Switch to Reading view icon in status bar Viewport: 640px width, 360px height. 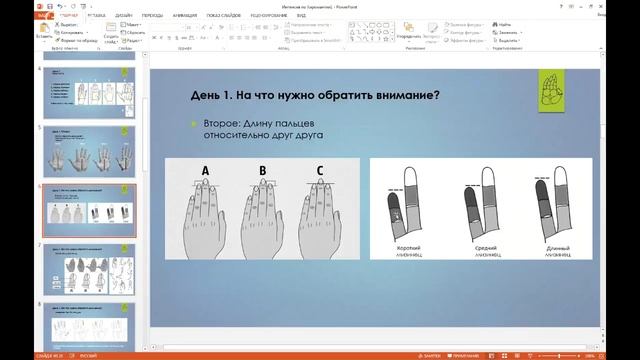coord(517,356)
